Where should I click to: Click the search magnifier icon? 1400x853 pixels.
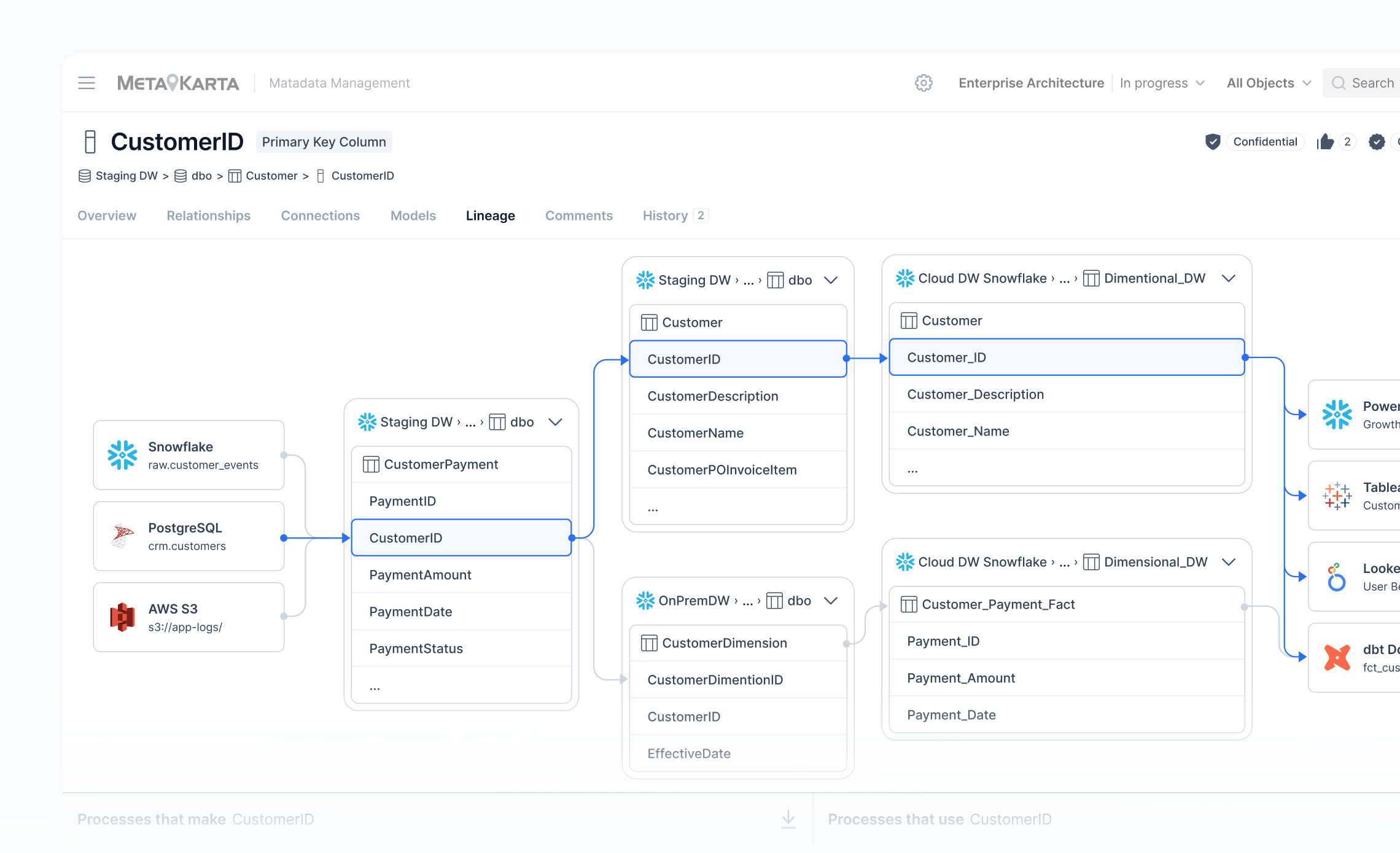[1339, 83]
